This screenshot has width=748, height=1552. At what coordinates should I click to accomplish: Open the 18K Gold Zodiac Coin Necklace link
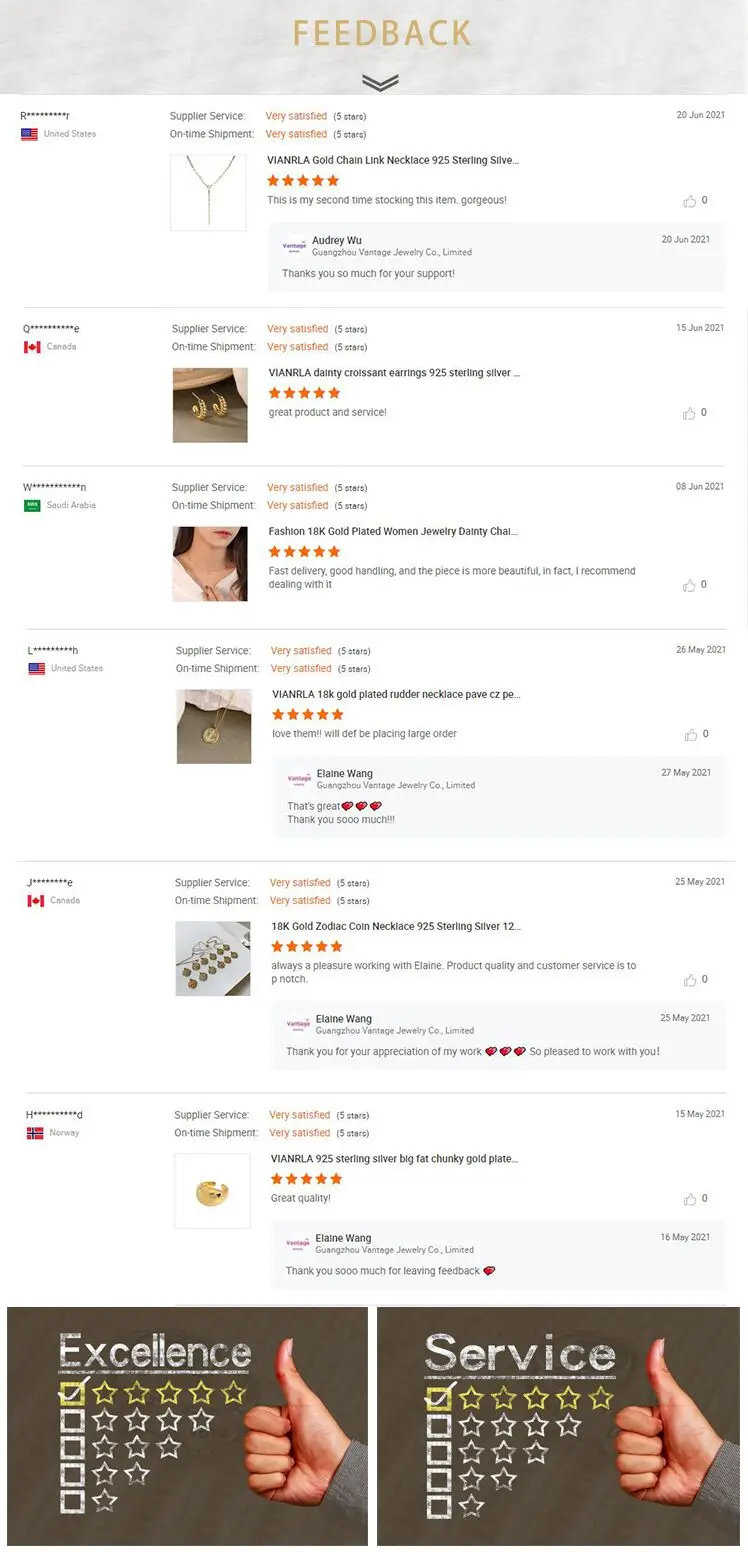point(396,927)
